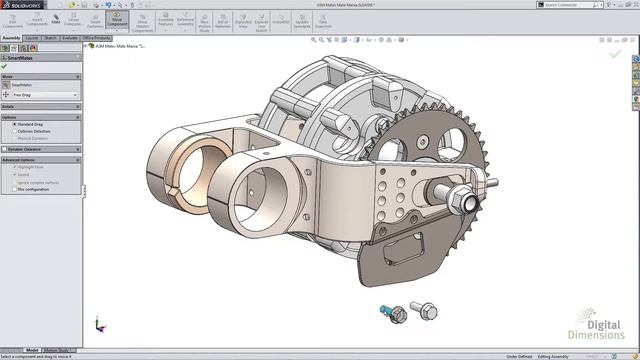Click Explode Line Sketch tool
The height and width of the screenshot is (360, 640).
261,23
